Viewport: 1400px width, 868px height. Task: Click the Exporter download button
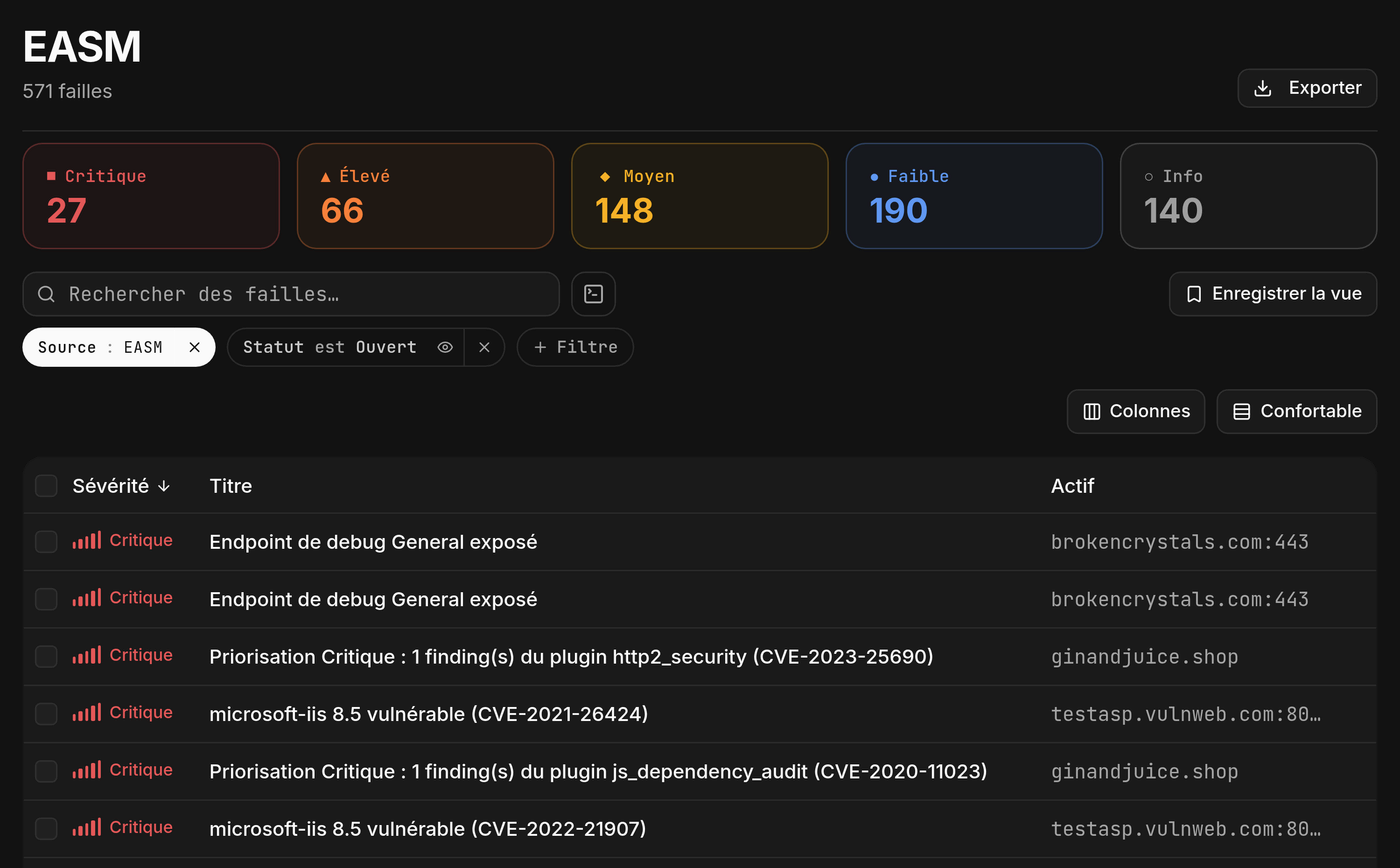tap(1307, 88)
